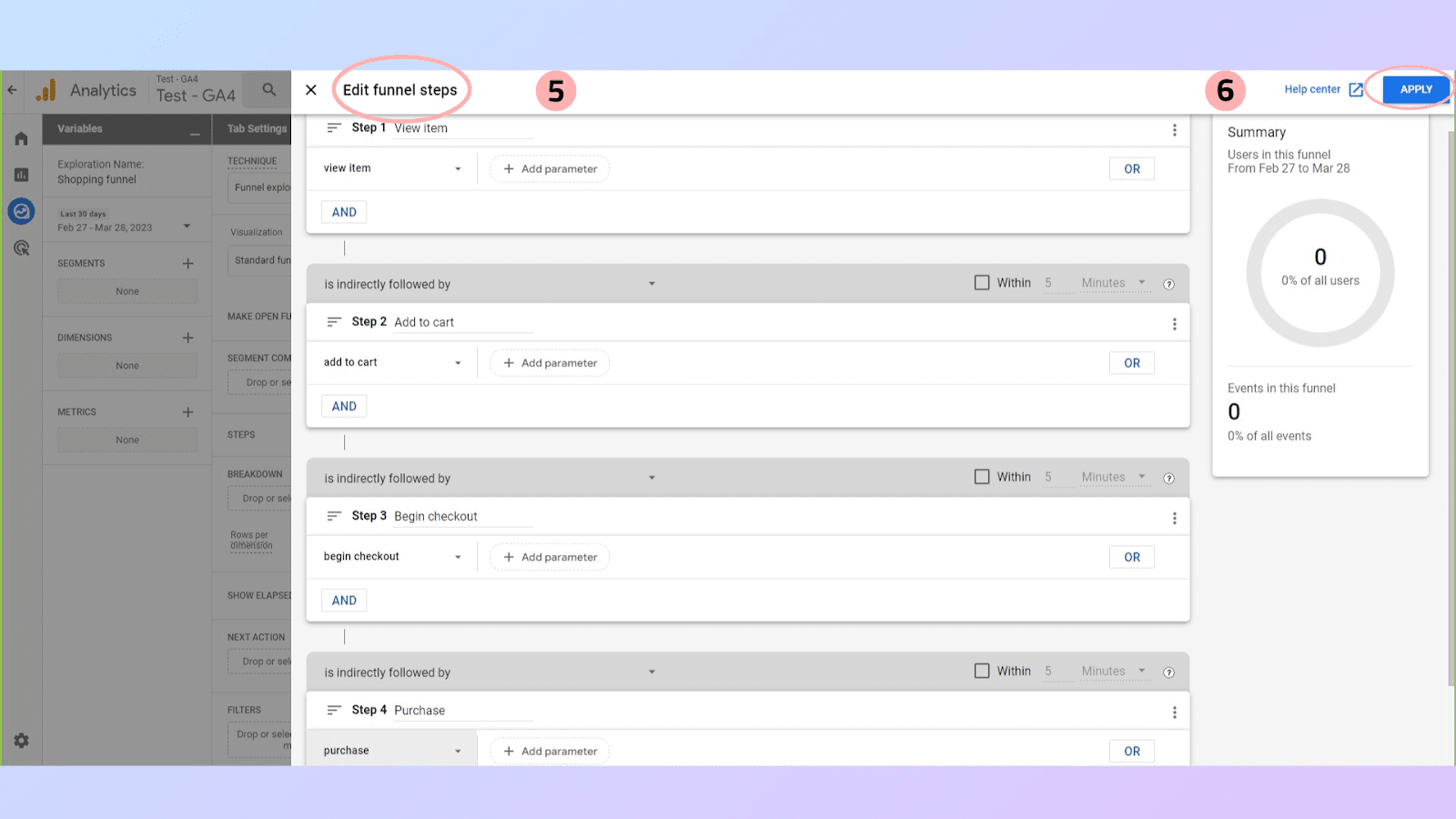Open Admin gear icon in sidebar
The image size is (1456, 819).
(21, 741)
